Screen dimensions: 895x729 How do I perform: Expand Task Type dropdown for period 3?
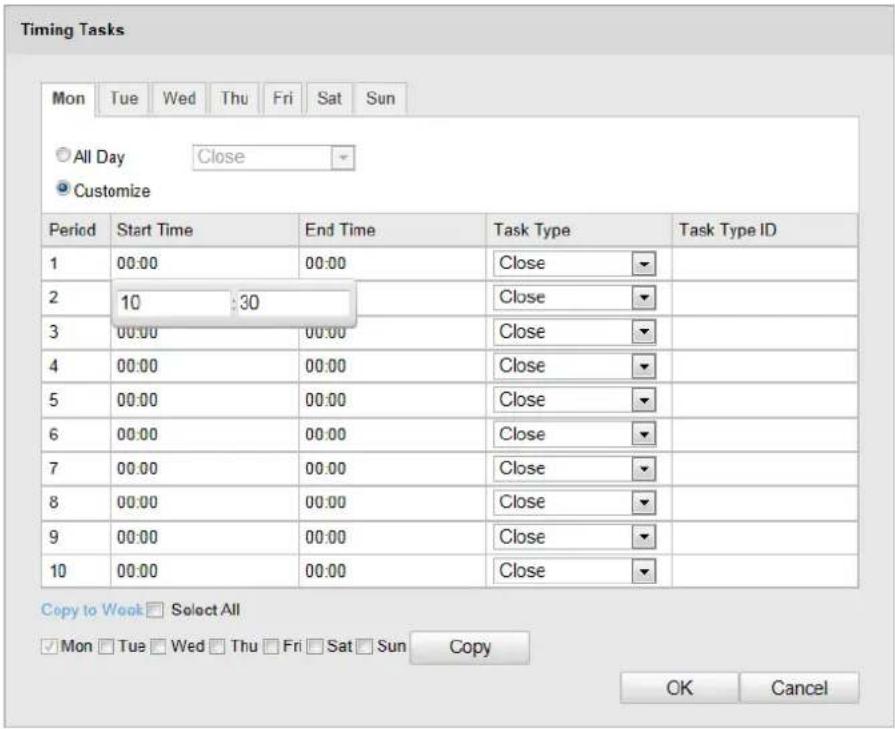[x=574, y=332]
